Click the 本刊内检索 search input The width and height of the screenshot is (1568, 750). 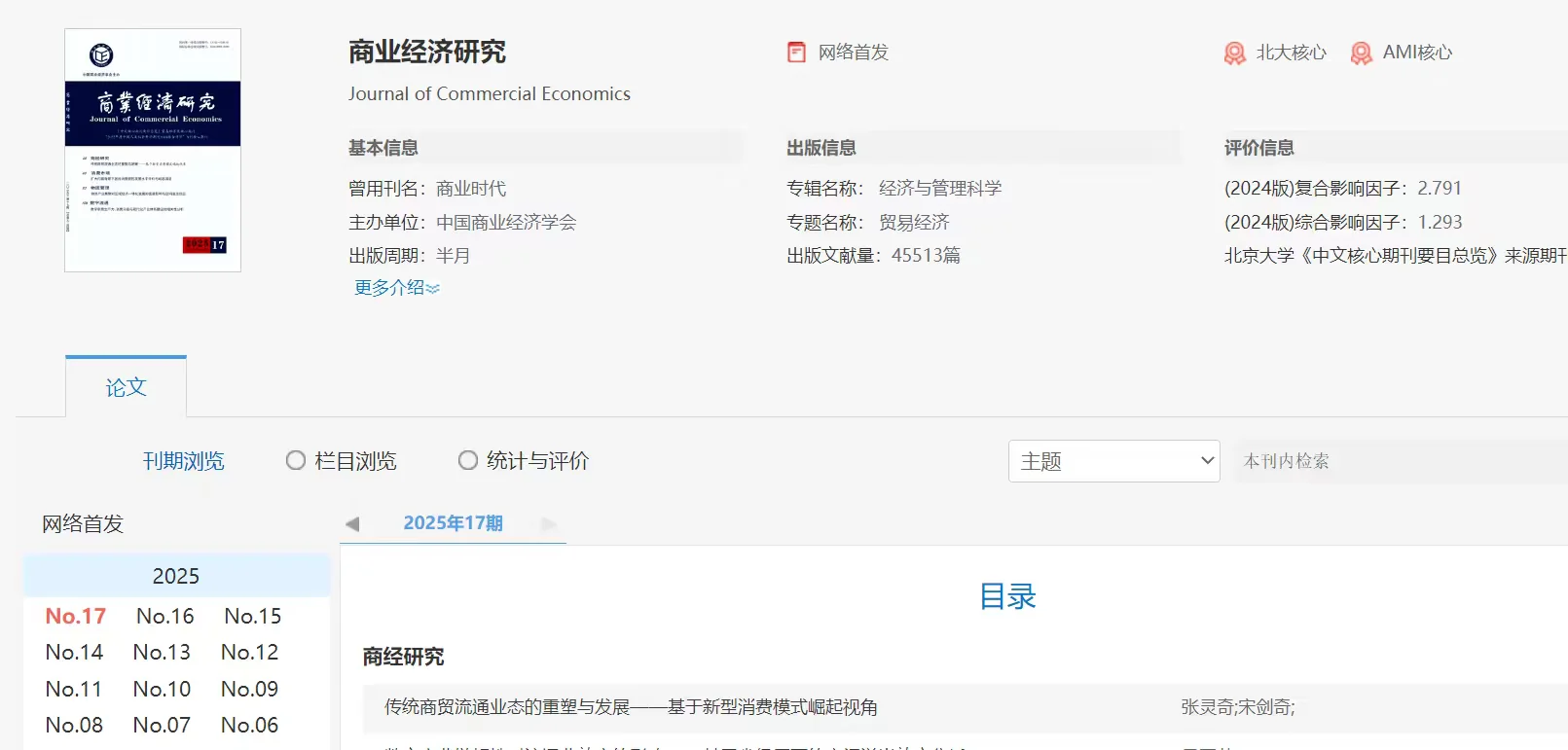coord(1401,461)
